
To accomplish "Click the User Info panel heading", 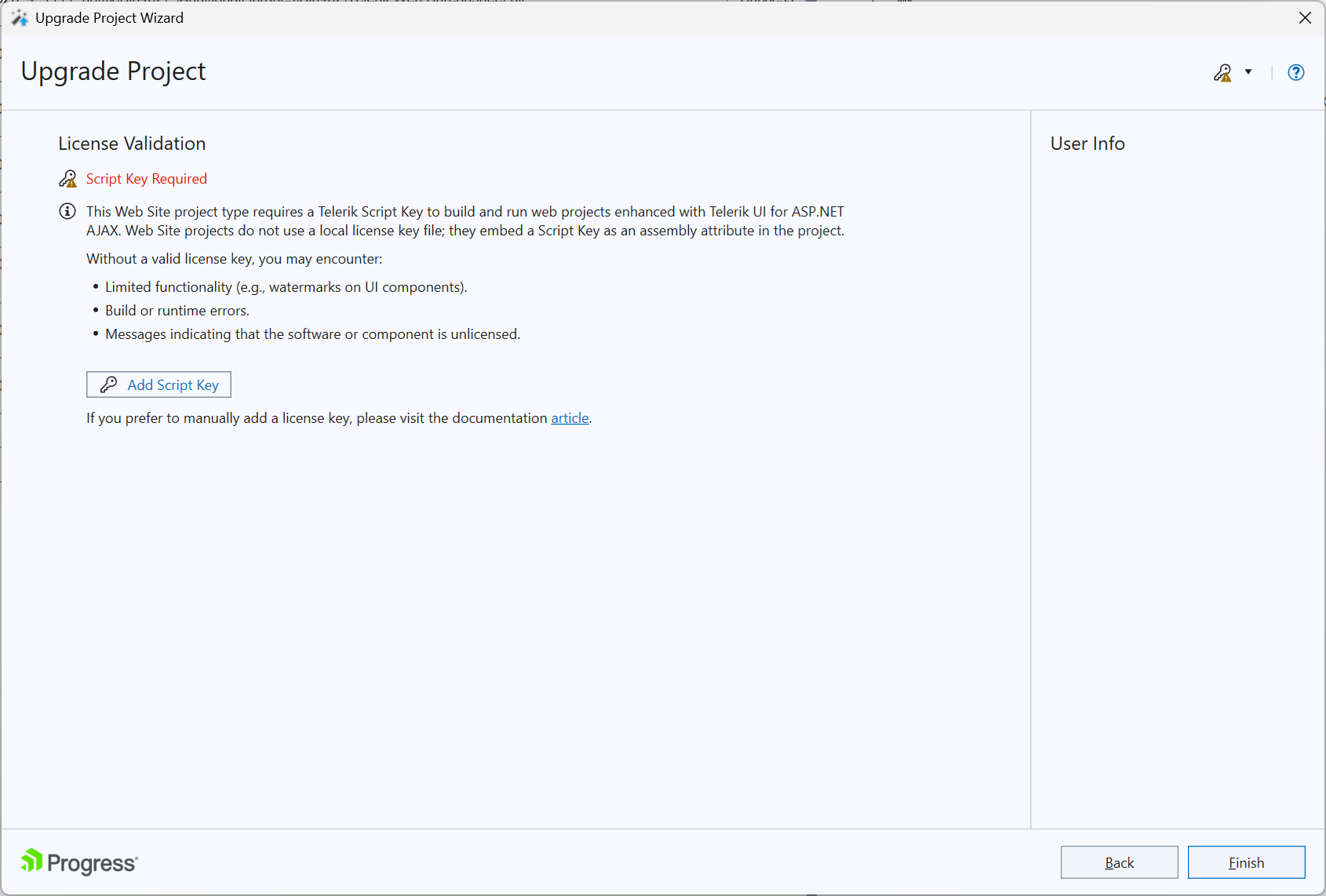I will [x=1087, y=144].
